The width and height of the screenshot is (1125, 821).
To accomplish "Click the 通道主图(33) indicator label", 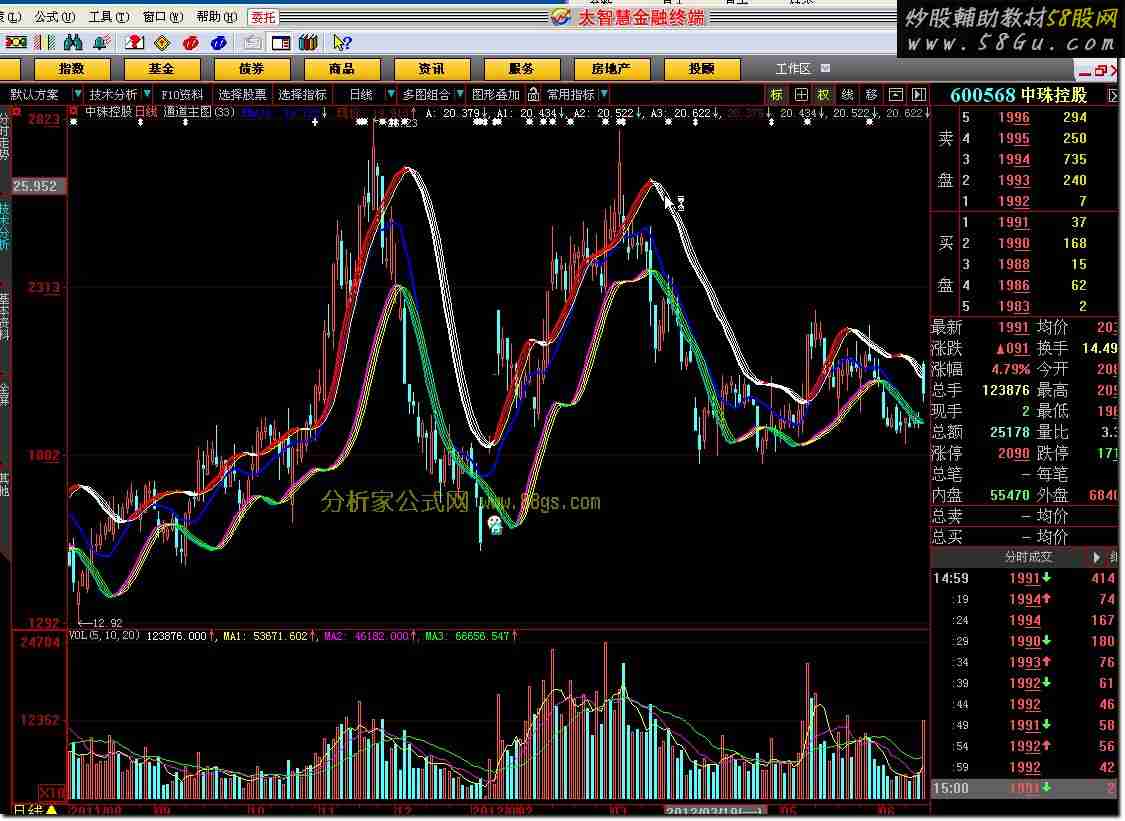I will click(x=199, y=112).
